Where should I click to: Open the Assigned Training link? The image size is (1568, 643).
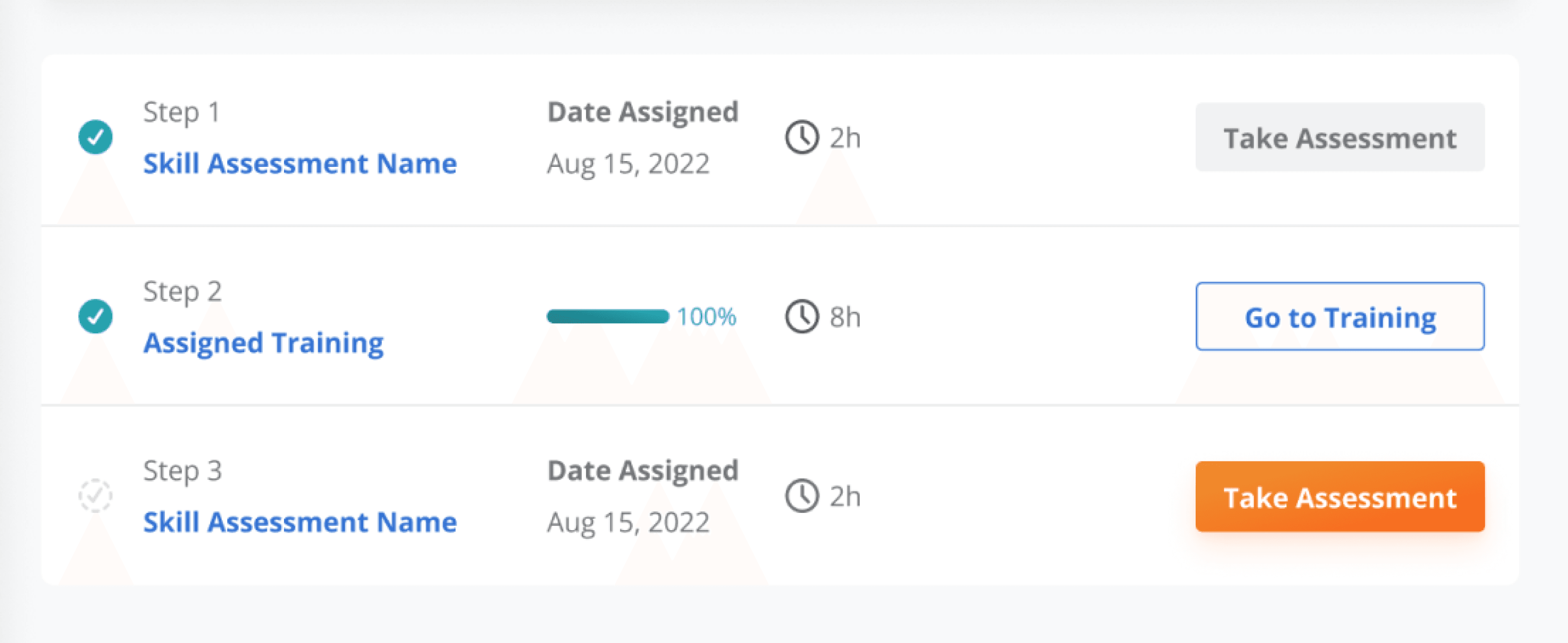[x=263, y=343]
